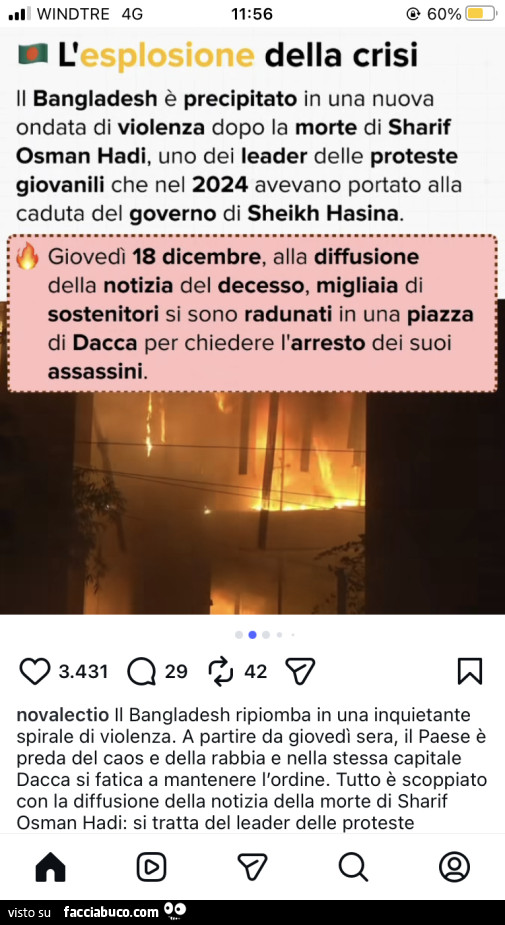Screen dimensions: 505x925
Task: Open Reels tab in bottom navigation
Action: pos(152,867)
